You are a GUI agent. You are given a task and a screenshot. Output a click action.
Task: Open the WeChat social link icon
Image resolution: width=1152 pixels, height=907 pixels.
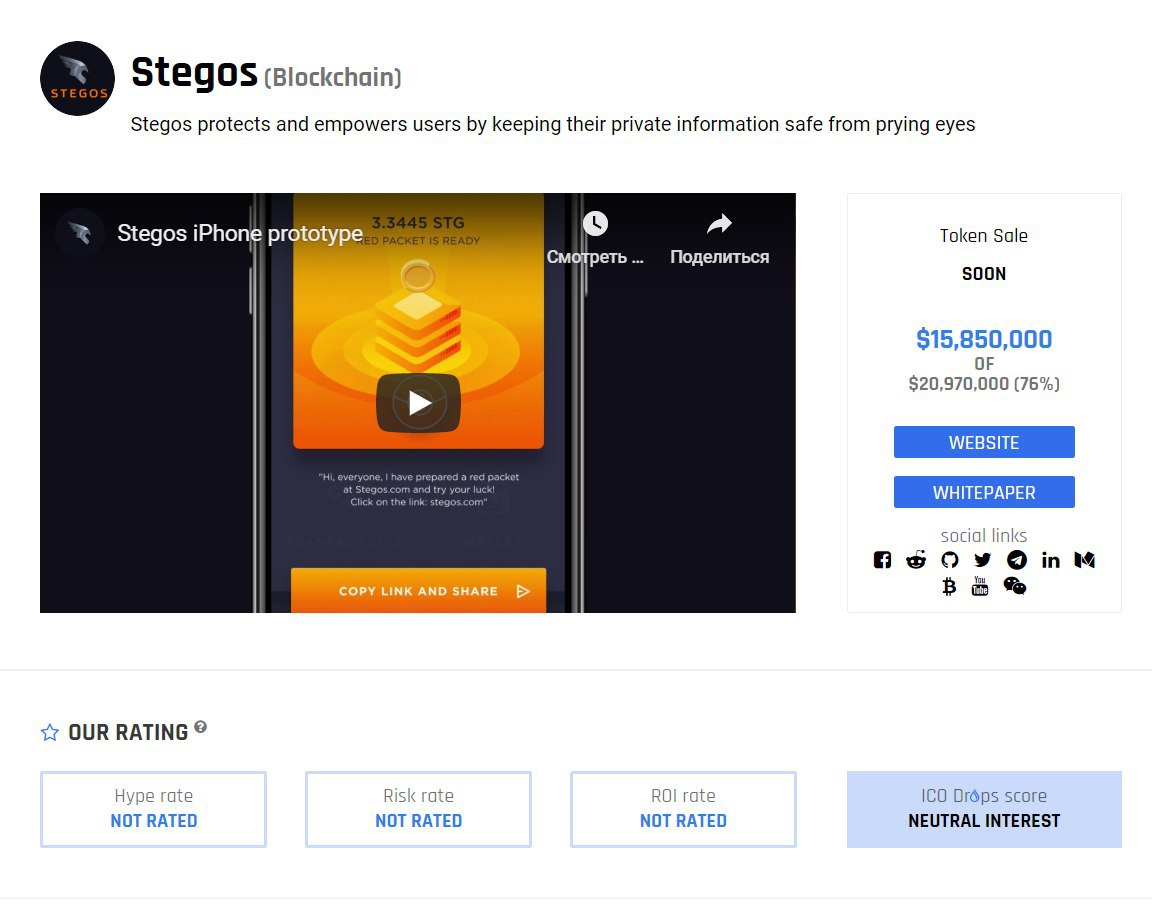1015,586
